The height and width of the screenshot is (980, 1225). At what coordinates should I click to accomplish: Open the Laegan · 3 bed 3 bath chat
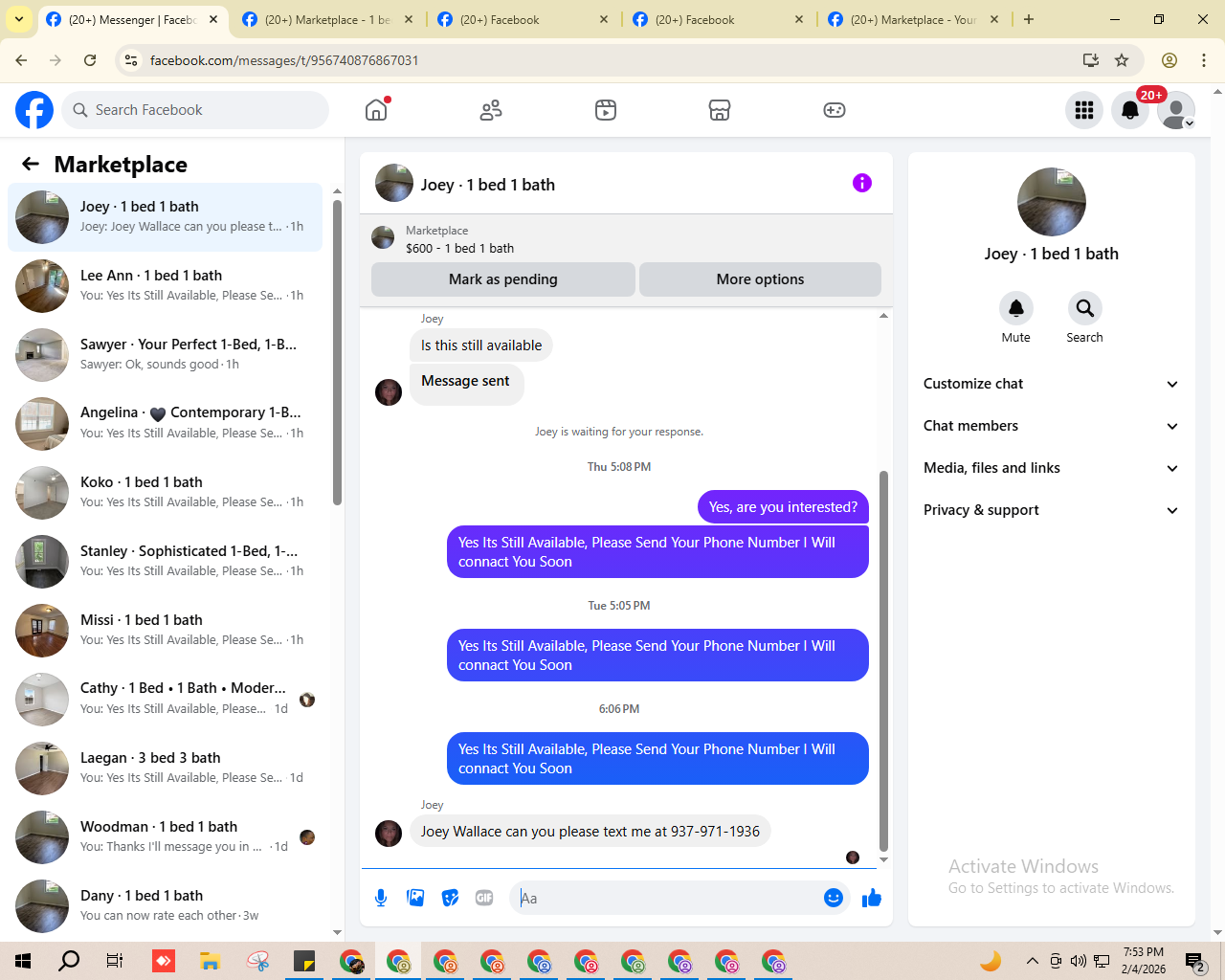pos(166,768)
